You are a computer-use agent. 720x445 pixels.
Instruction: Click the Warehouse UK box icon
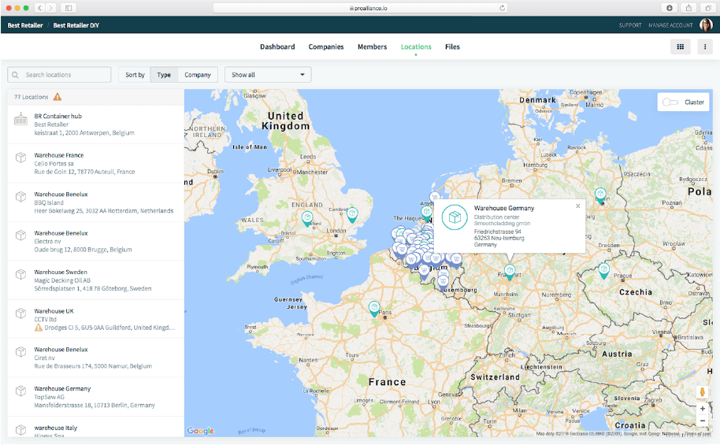pyautogui.click(x=21, y=313)
